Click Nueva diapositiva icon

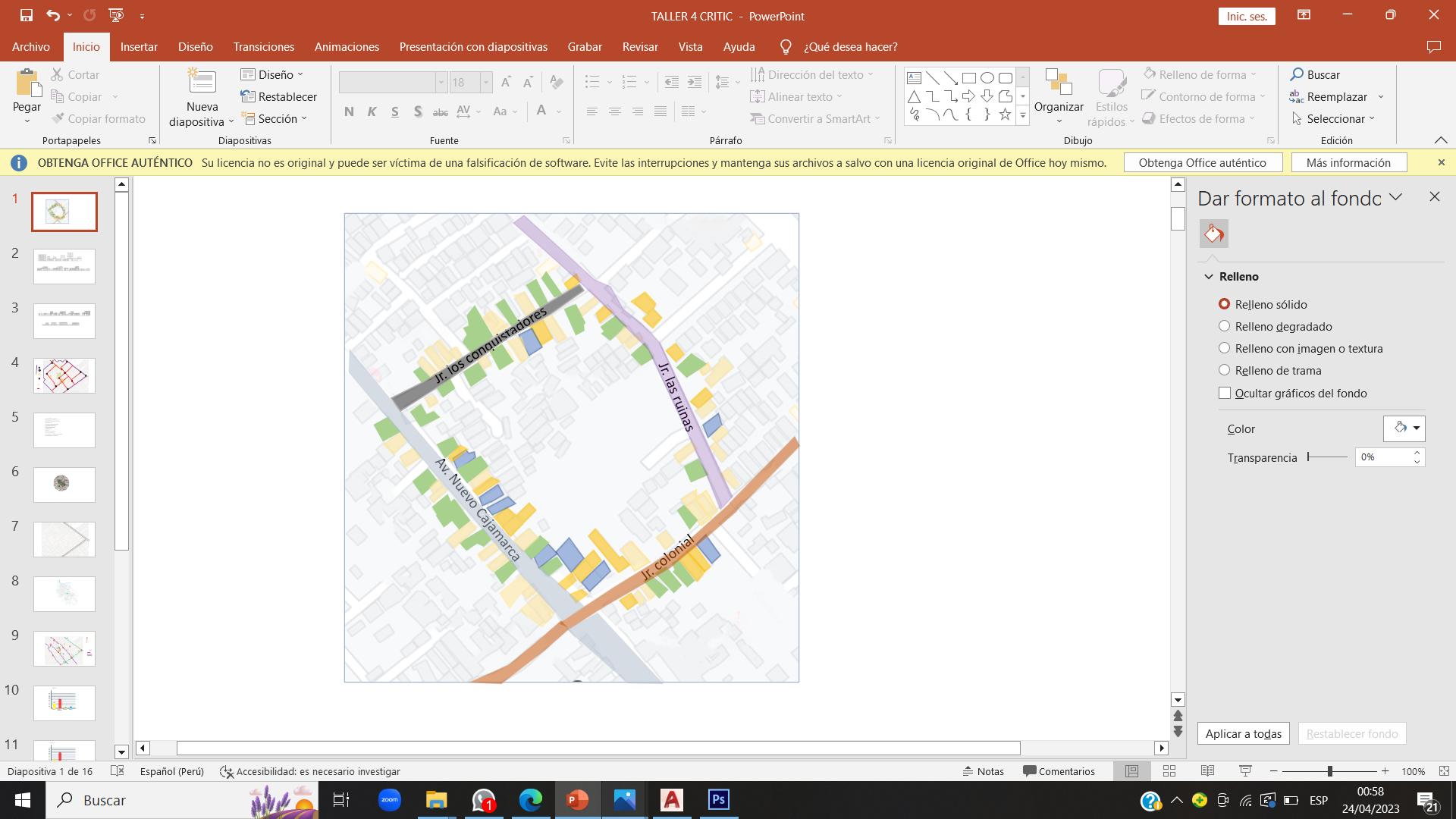pyautogui.click(x=202, y=82)
